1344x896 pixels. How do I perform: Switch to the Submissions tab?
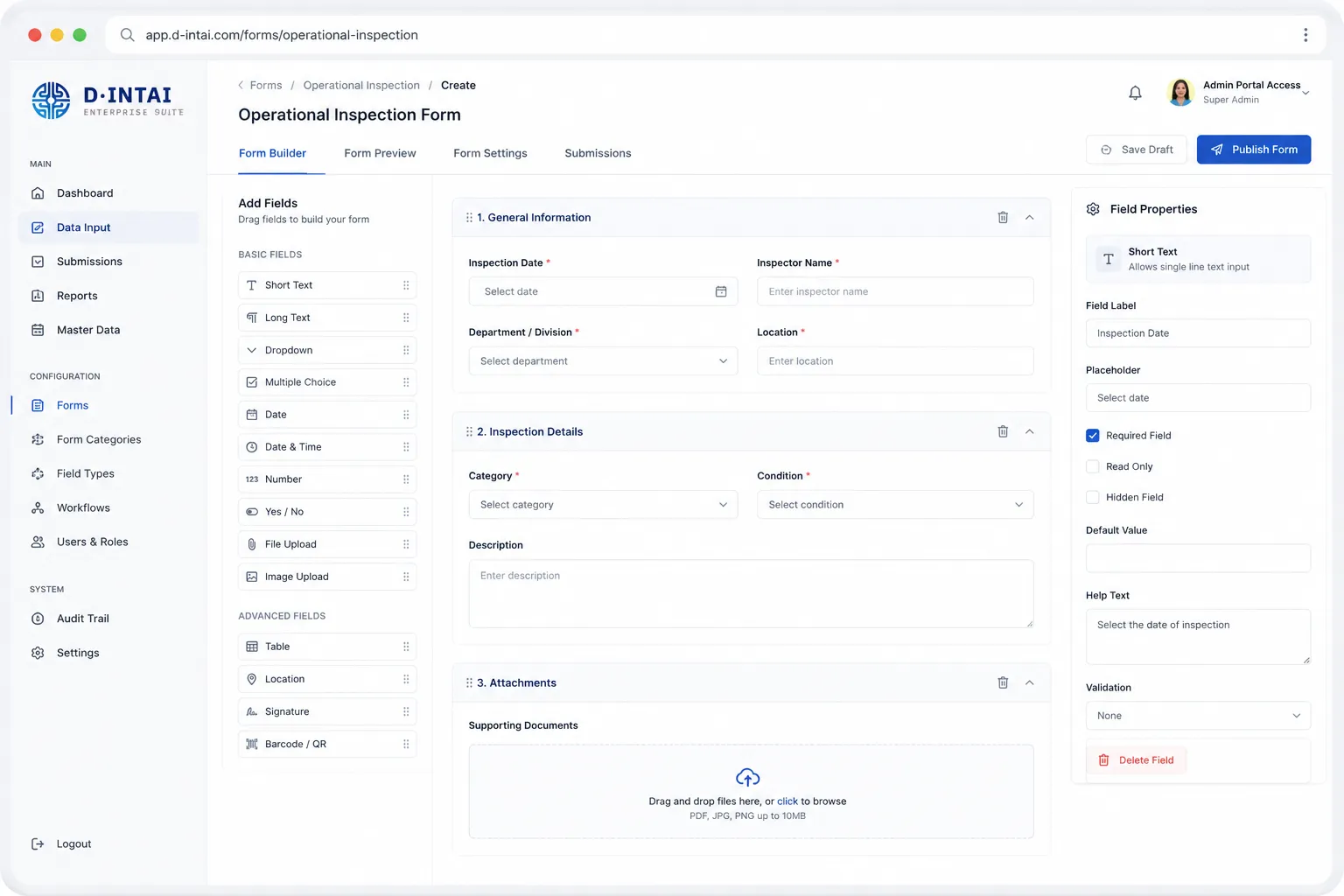click(598, 153)
